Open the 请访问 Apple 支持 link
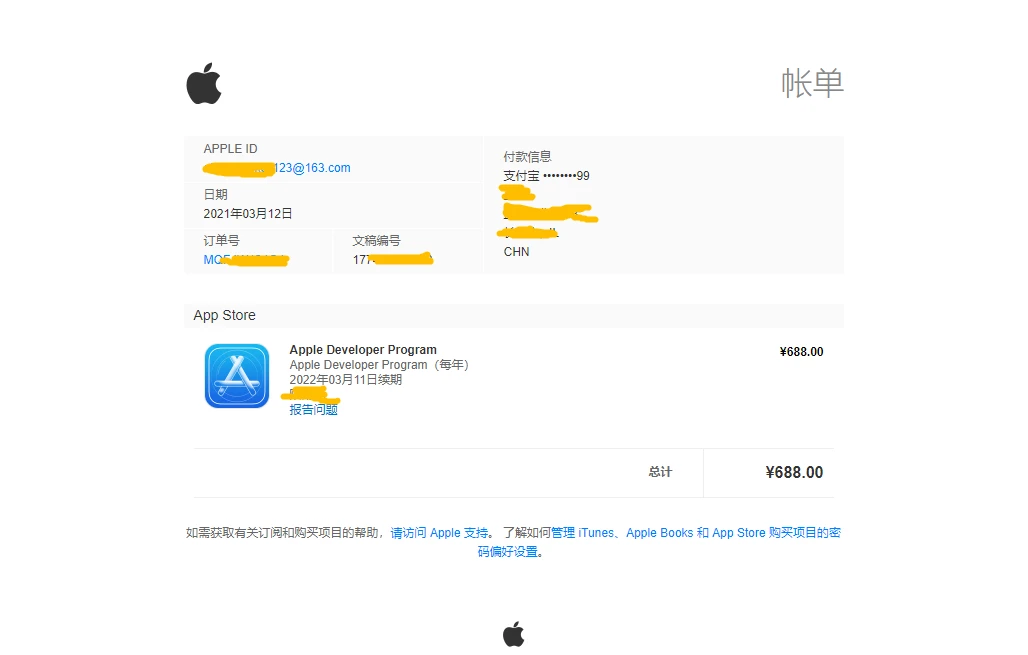Image resolution: width=1028 pixels, height=655 pixels. pyautogui.click(x=439, y=533)
